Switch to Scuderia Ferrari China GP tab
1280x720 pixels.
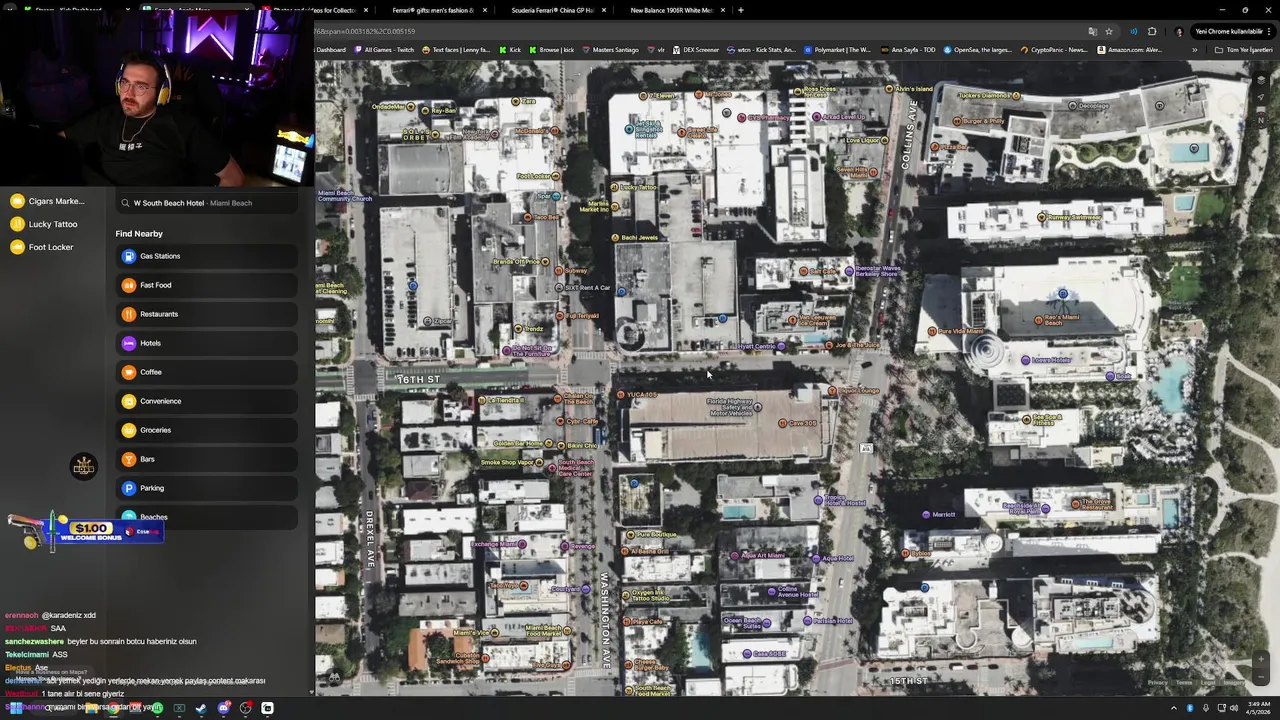click(553, 10)
